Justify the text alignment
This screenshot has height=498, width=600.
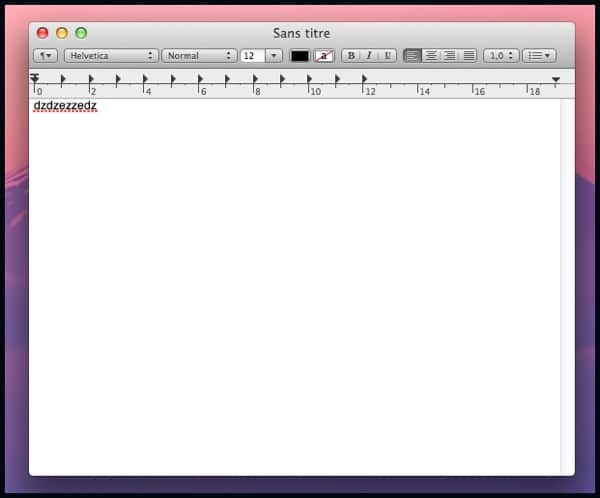coord(468,56)
